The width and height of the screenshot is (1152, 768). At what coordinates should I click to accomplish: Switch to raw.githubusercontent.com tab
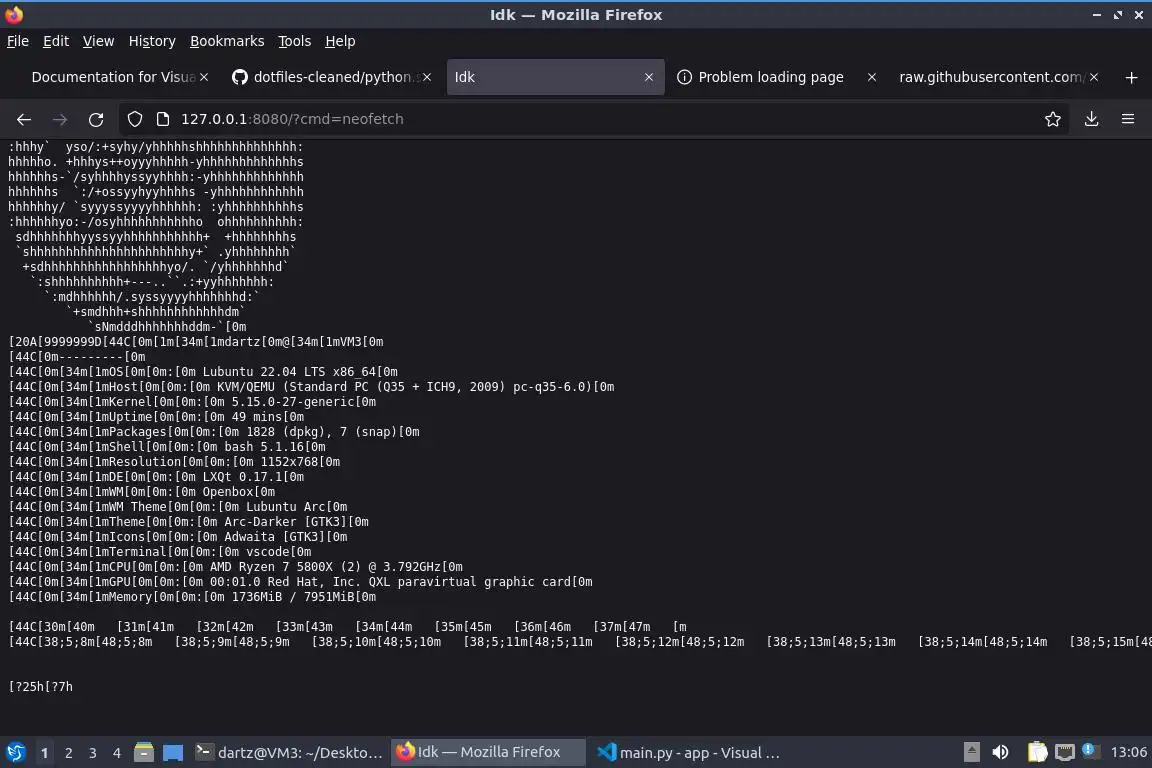click(990, 77)
